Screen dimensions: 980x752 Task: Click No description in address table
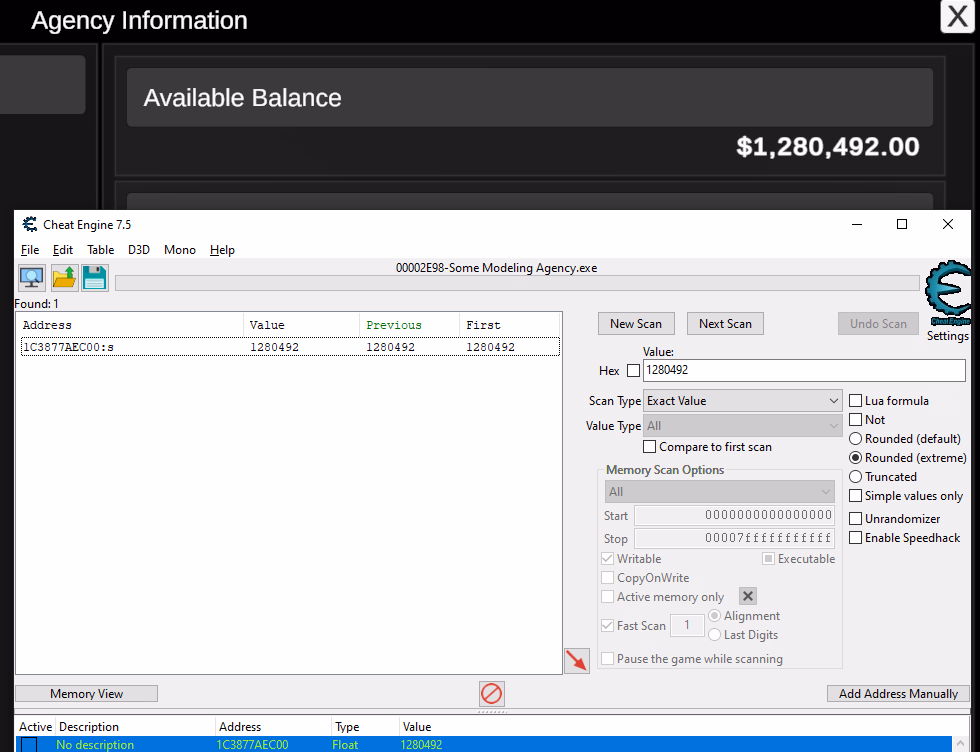95,744
